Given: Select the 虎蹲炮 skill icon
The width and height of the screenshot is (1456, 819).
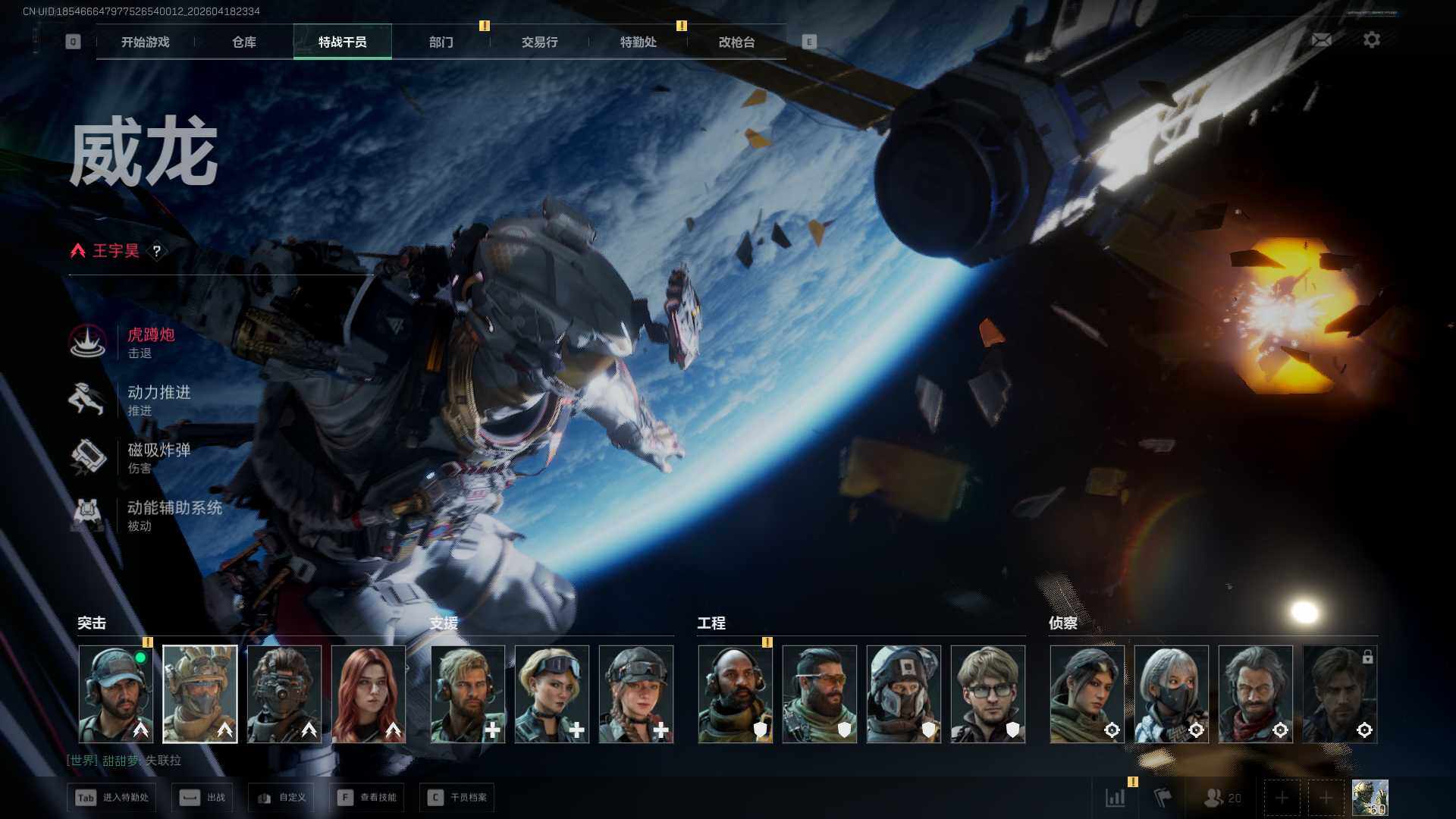Looking at the screenshot, I should pos(88,342).
